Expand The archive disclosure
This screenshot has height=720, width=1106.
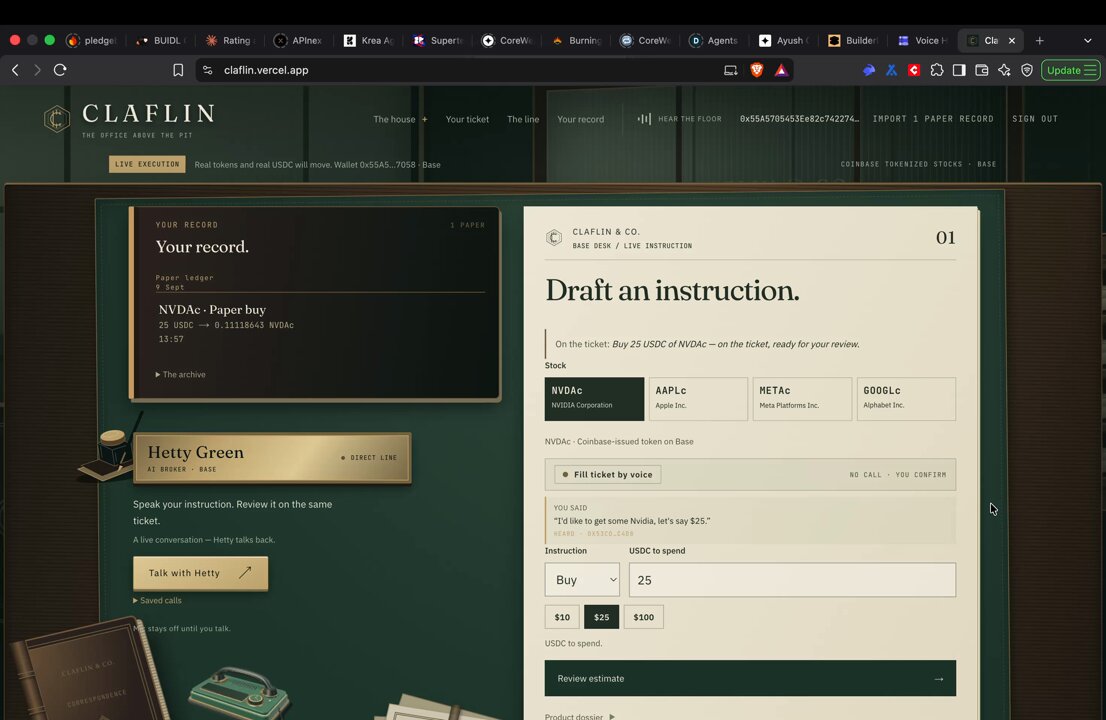coord(181,374)
